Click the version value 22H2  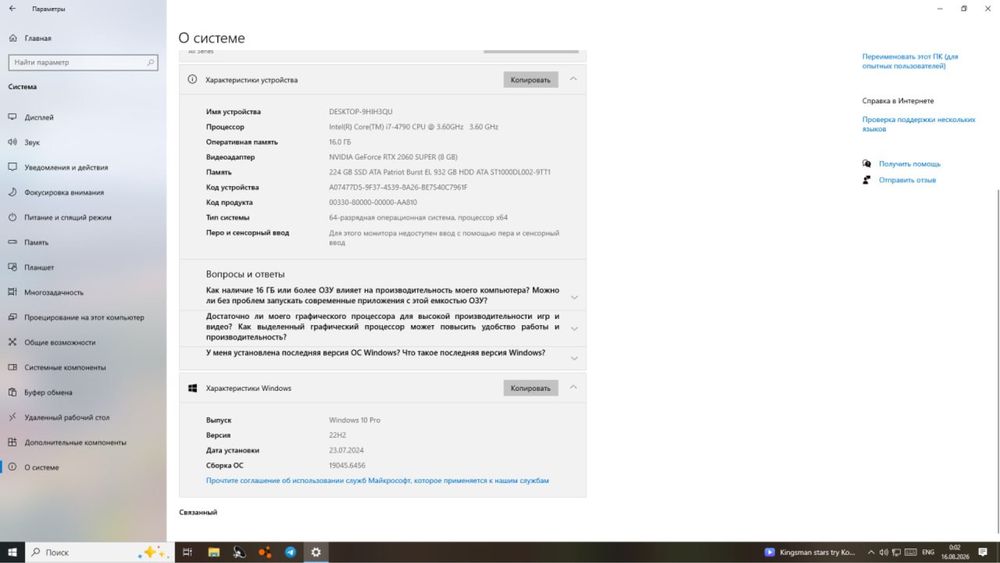337,435
